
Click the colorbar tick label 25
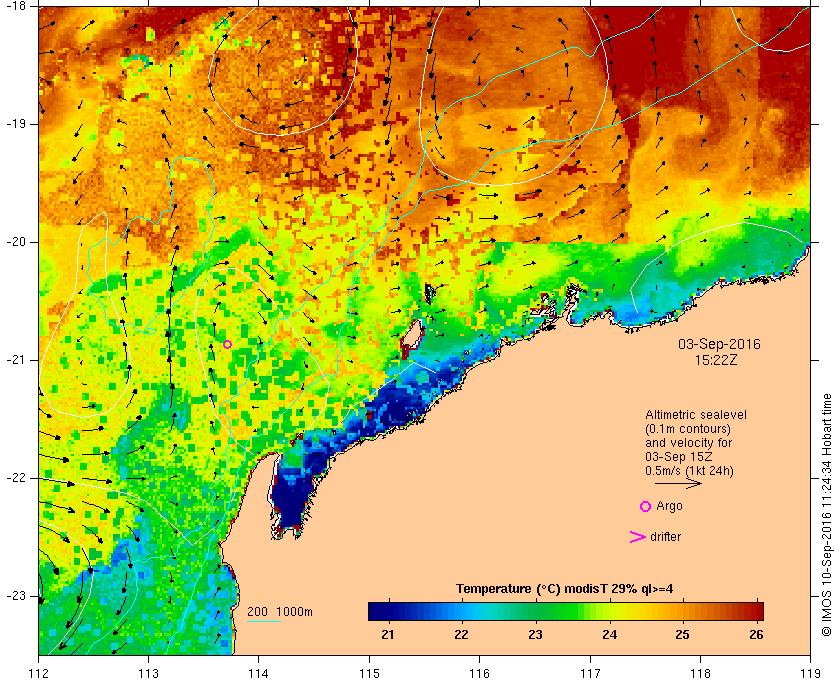(682, 635)
